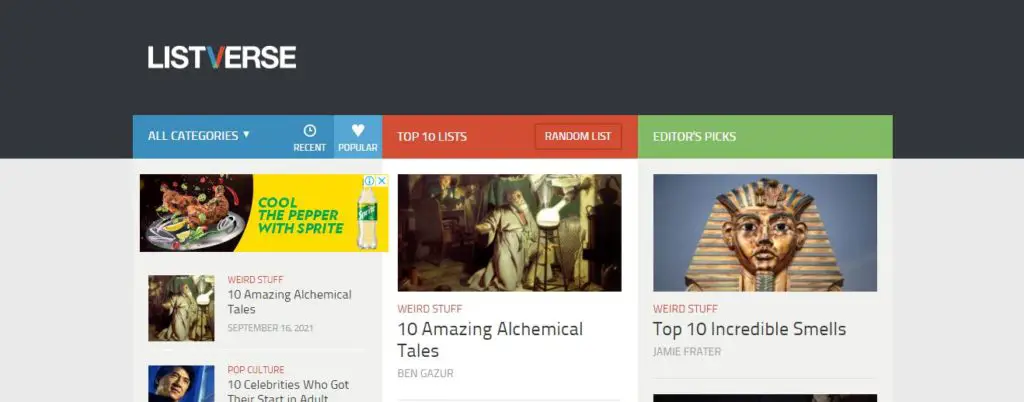Open small alchemist thumbnail in sidebar

pyautogui.click(x=181, y=308)
